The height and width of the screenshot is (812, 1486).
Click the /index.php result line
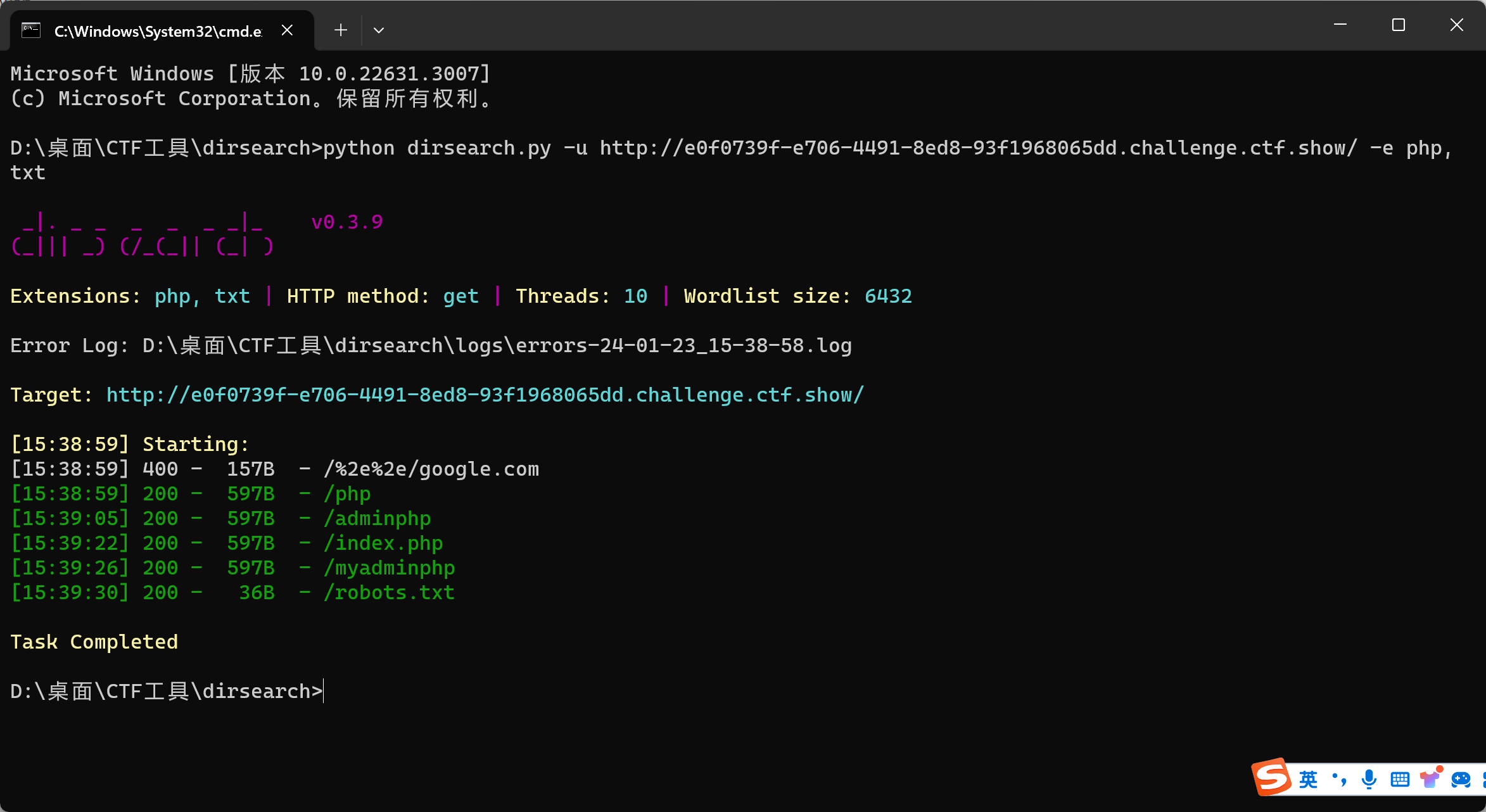tap(383, 543)
